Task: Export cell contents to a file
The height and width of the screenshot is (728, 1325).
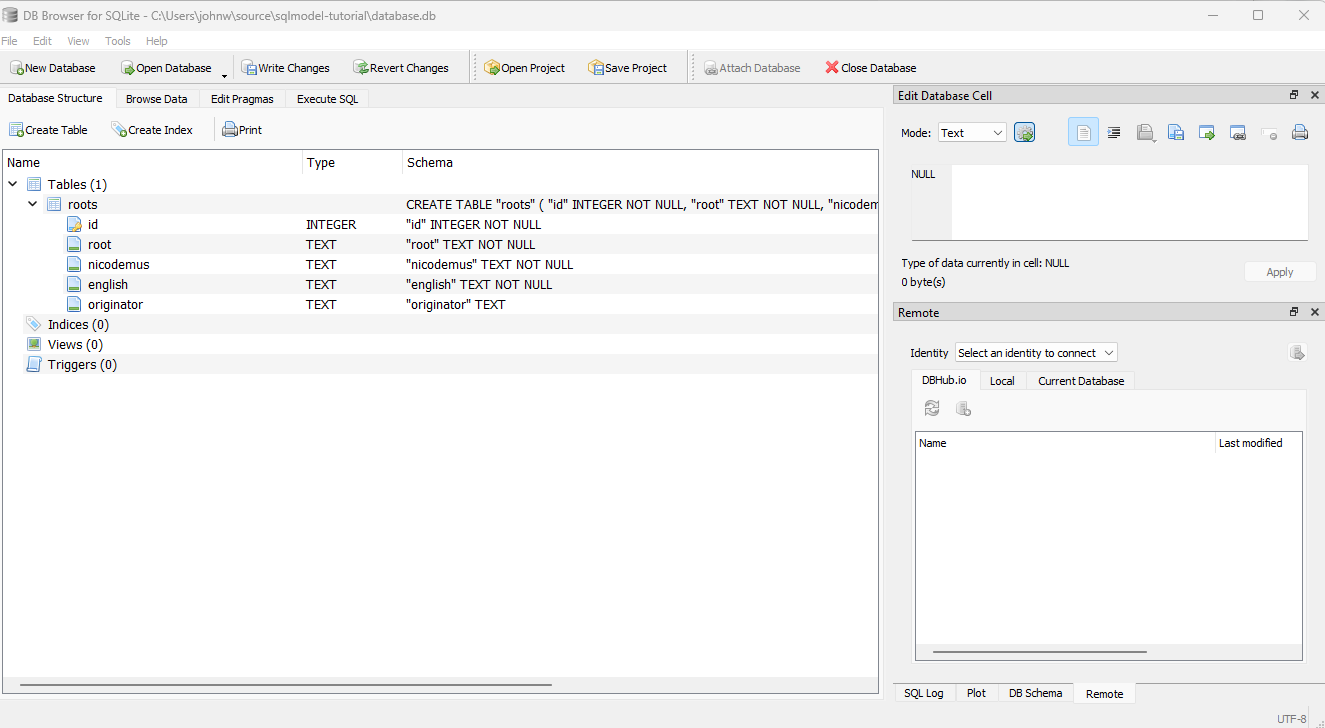Action: (x=1176, y=131)
